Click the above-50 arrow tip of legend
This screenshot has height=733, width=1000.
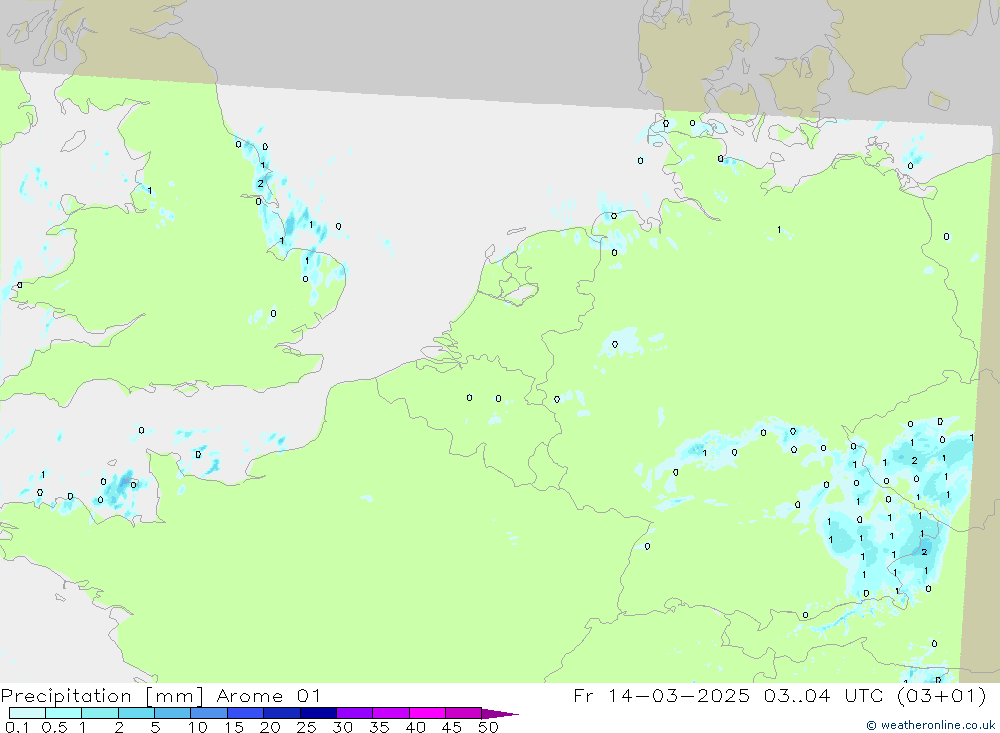pyautogui.click(x=500, y=714)
